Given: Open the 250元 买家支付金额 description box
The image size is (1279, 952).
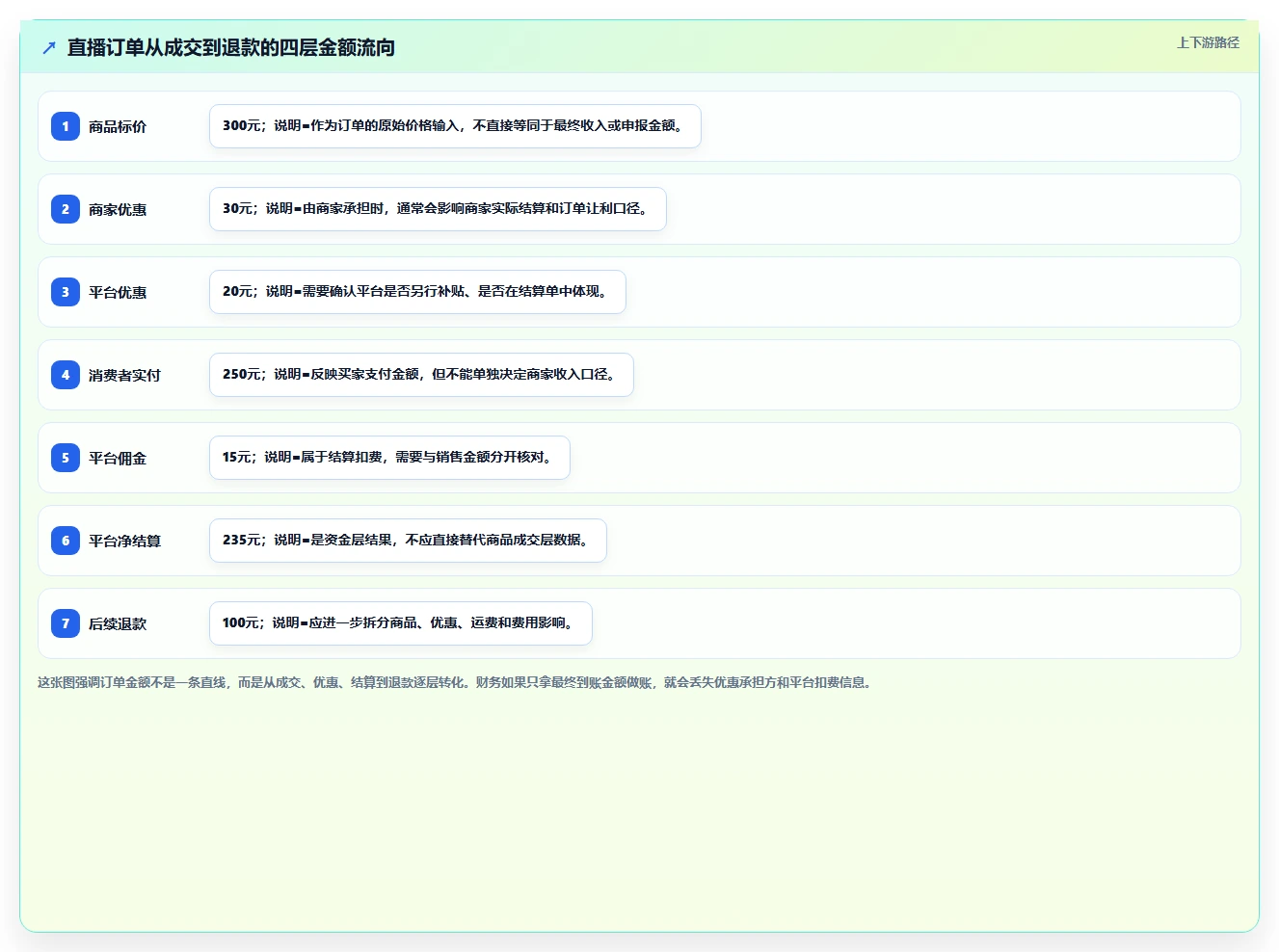Looking at the screenshot, I should [421, 375].
